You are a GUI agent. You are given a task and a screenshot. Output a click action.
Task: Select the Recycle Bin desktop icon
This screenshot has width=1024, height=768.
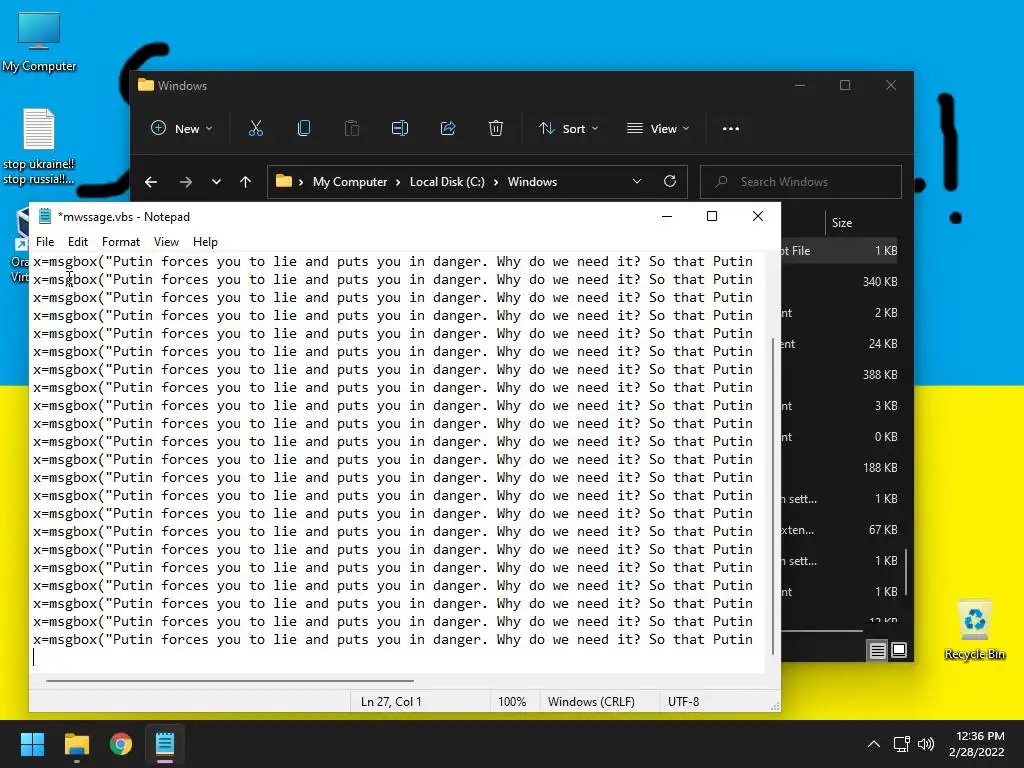click(x=974, y=630)
